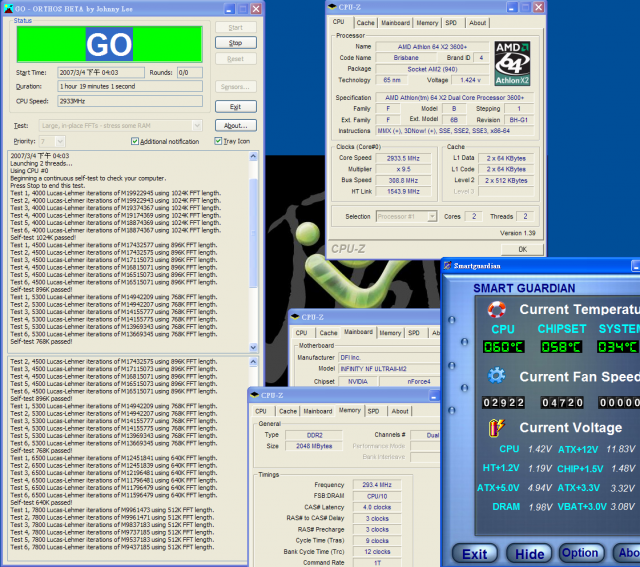This screenshot has height=567, width=640.
Task: Click the lifebuoy Current Temperature icon
Action: pos(496,309)
